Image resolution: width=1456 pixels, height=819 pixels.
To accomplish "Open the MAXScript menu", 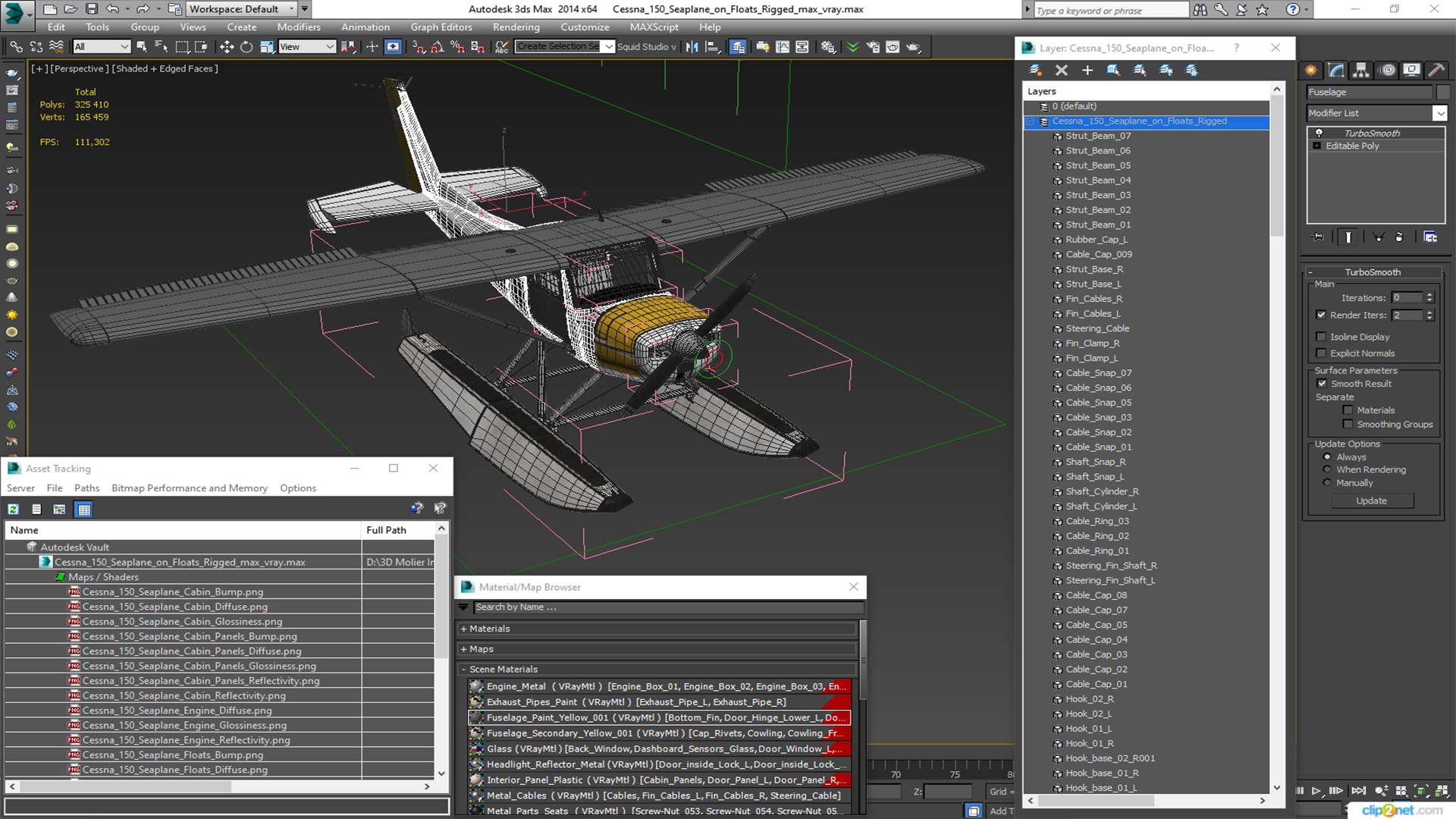I will (x=654, y=27).
